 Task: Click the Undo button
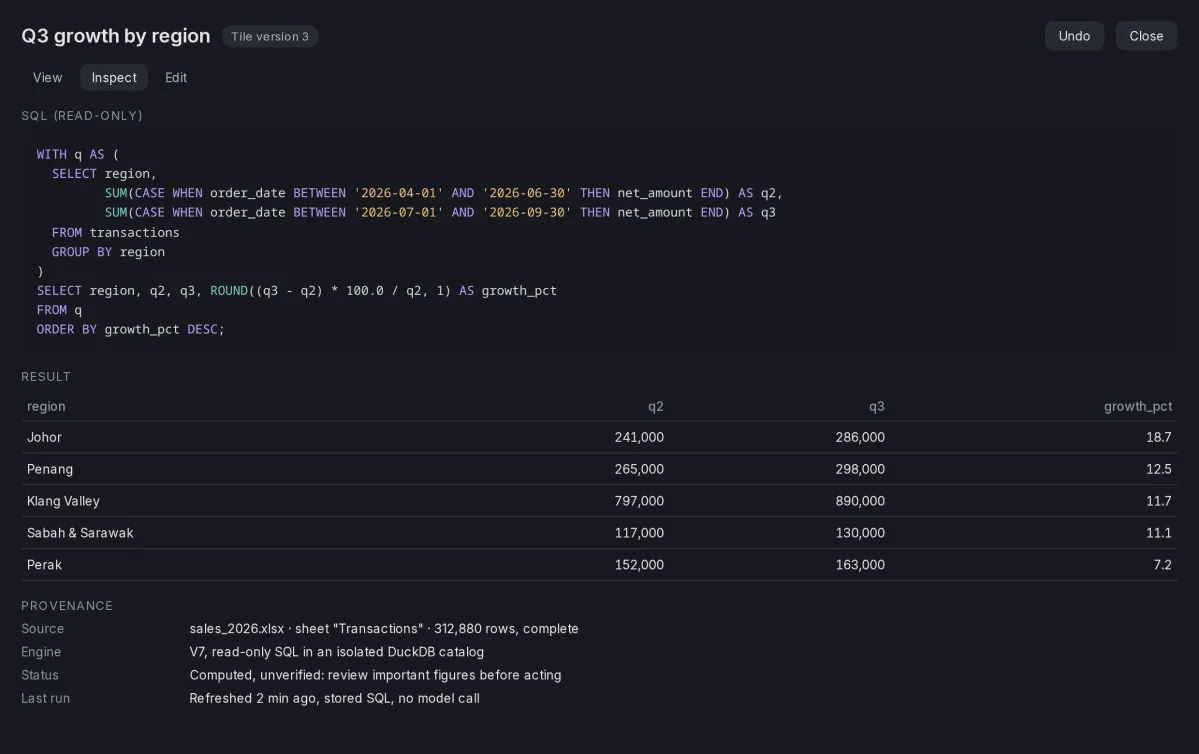point(1074,36)
